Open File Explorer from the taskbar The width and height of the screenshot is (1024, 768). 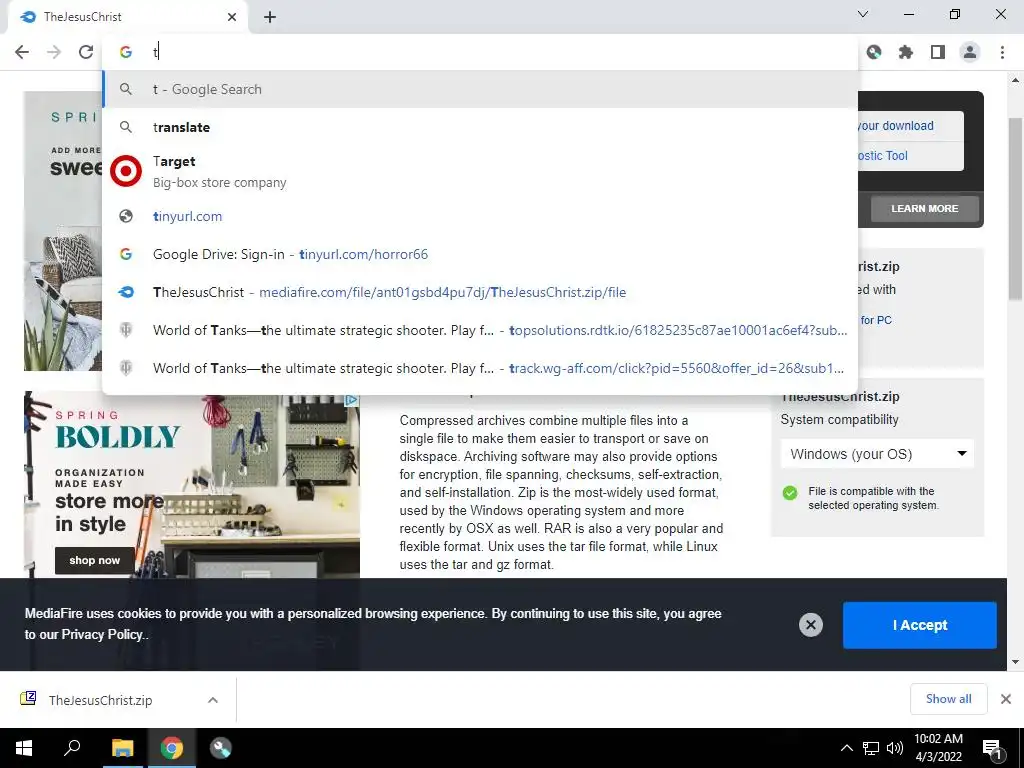122,748
